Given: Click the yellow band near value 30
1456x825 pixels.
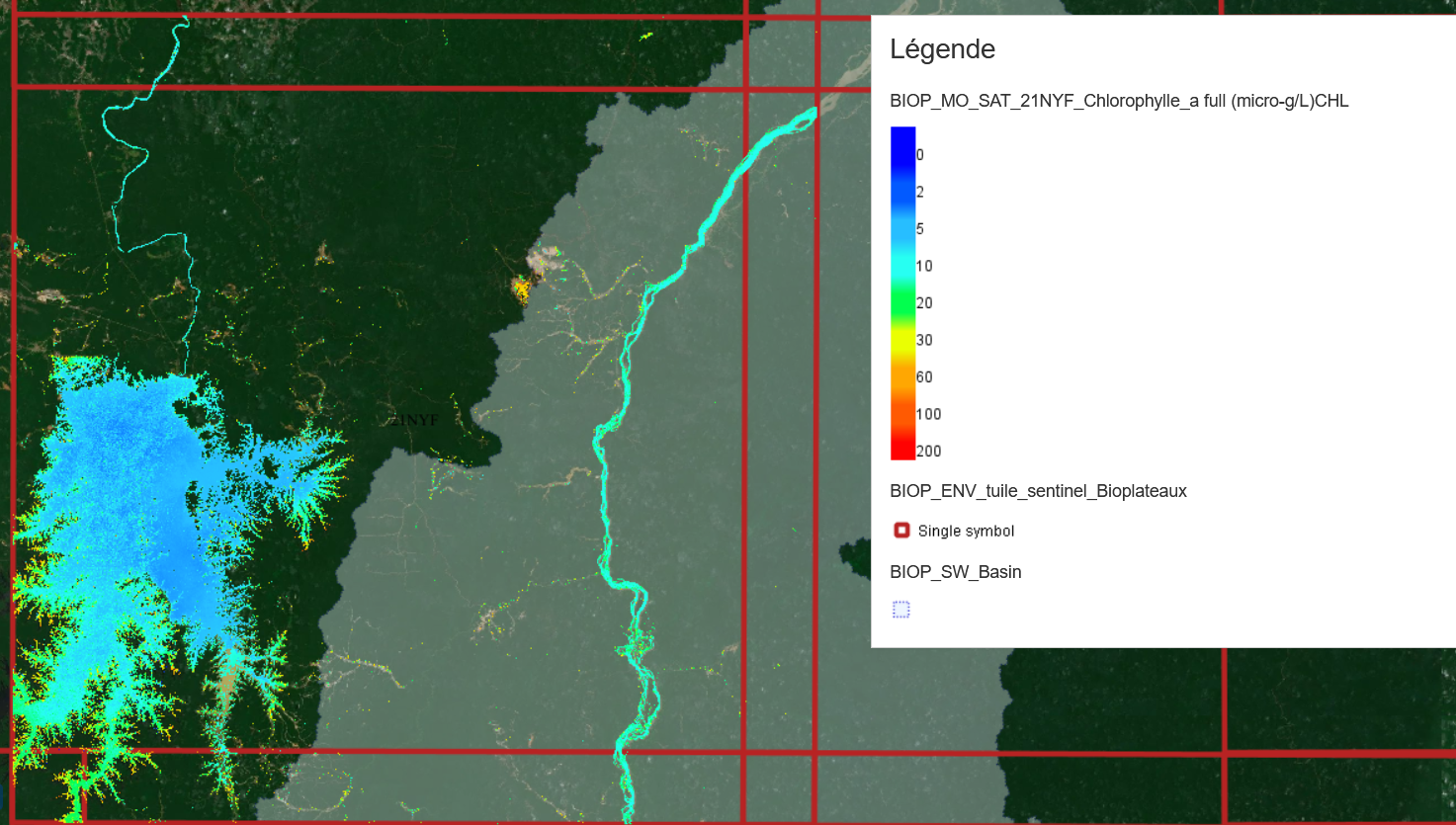Looking at the screenshot, I should coord(902,340).
